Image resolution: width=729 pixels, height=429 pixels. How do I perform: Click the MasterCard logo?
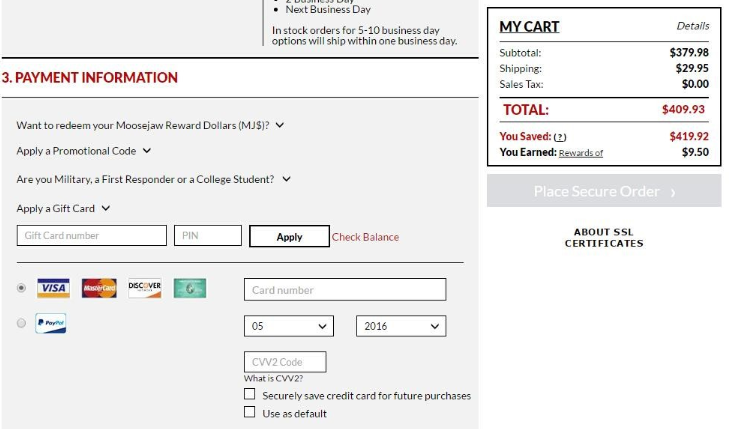point(99,288)
